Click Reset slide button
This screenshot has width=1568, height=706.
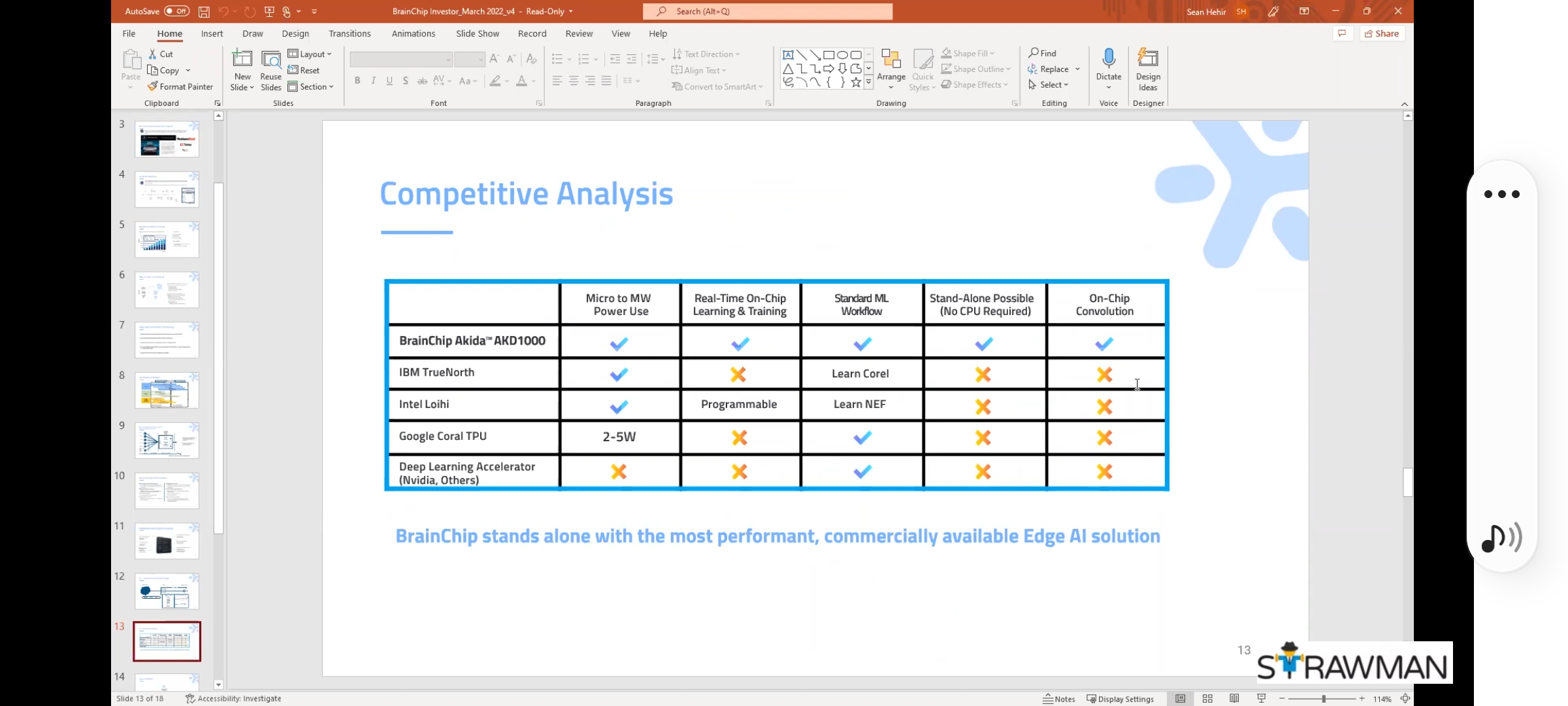tap(304, 70)
